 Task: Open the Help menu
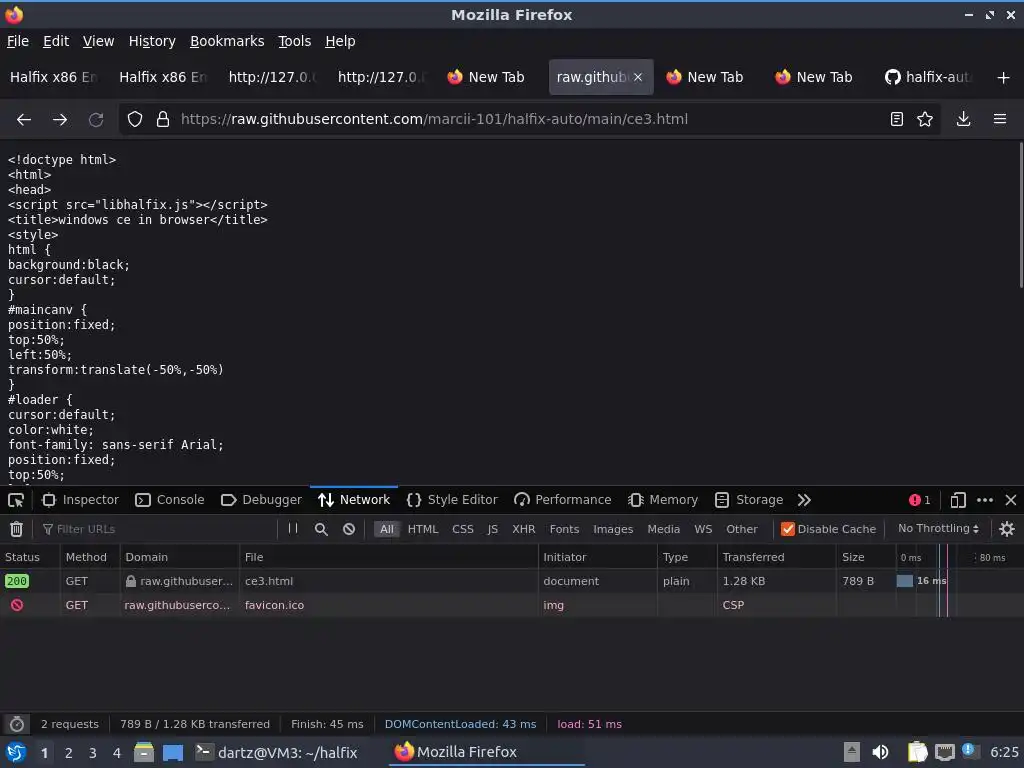pyautogui.click(x=340, y=41)
